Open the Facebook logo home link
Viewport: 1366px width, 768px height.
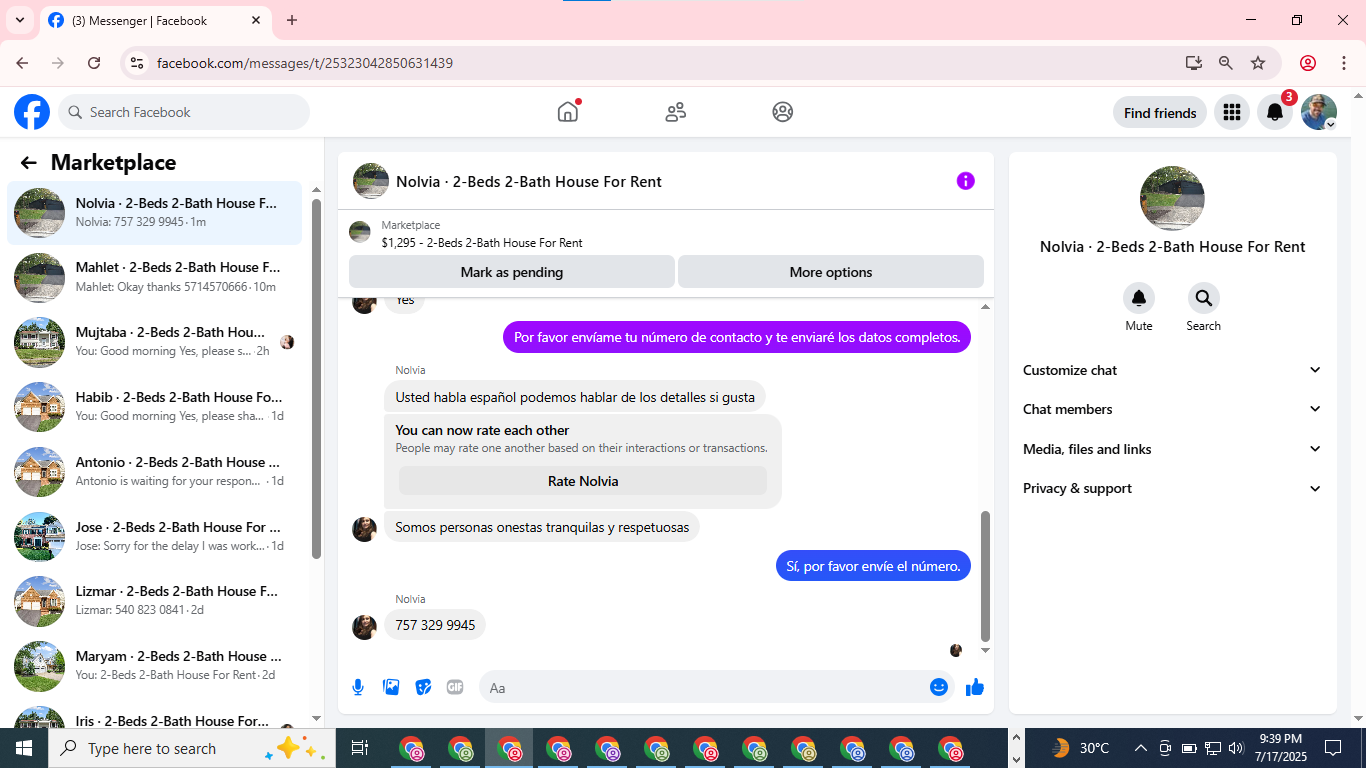[x=32, y=112]
